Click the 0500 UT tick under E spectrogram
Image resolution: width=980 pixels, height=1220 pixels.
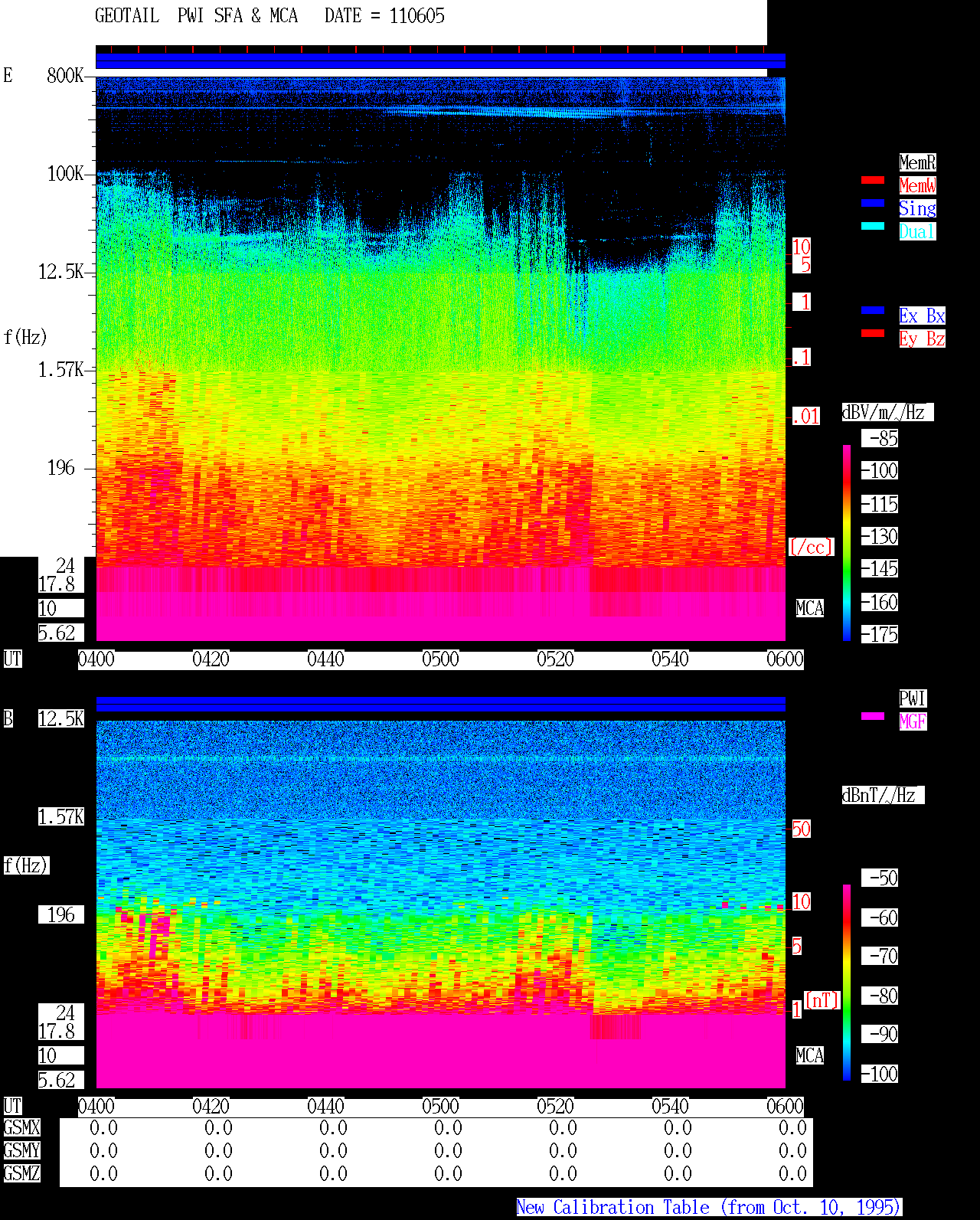click(x=440, y=659)
